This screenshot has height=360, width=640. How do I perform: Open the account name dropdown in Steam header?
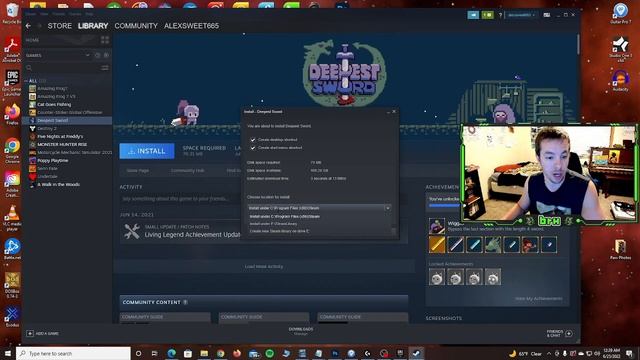(x=521, y=15)
